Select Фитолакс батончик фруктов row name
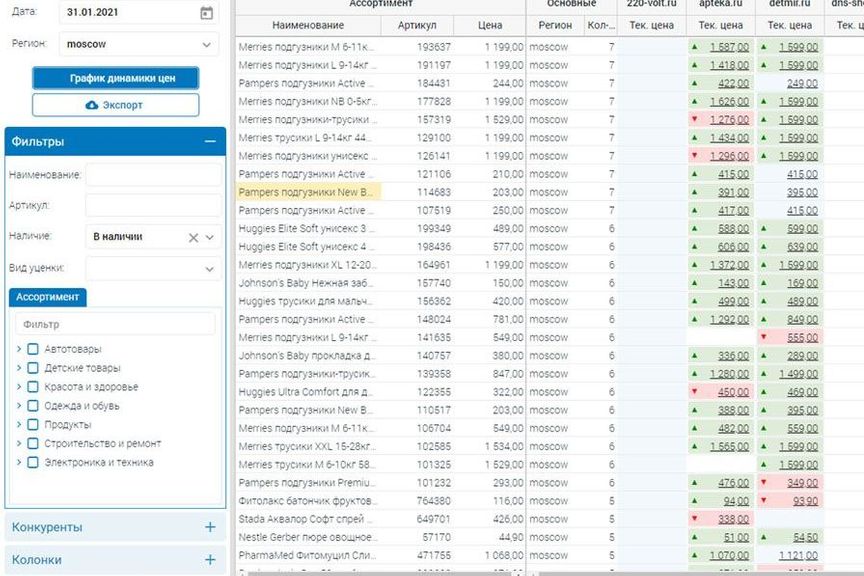This screenshot has width=864, height=576. [x=308, y=501]
